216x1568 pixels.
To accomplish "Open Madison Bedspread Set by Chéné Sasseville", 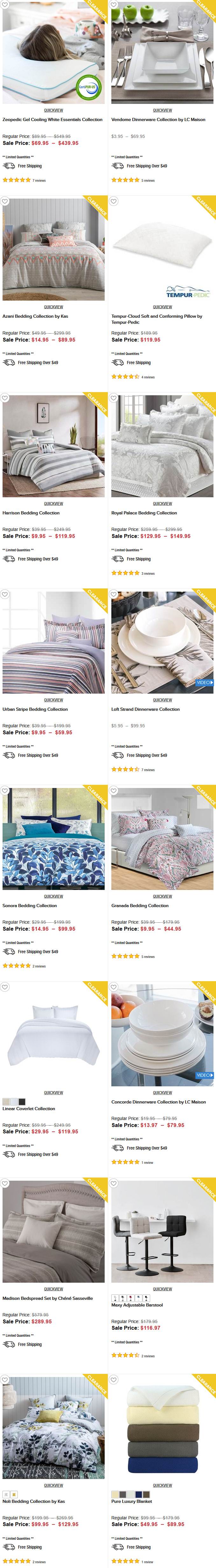I will point(48,1298).
